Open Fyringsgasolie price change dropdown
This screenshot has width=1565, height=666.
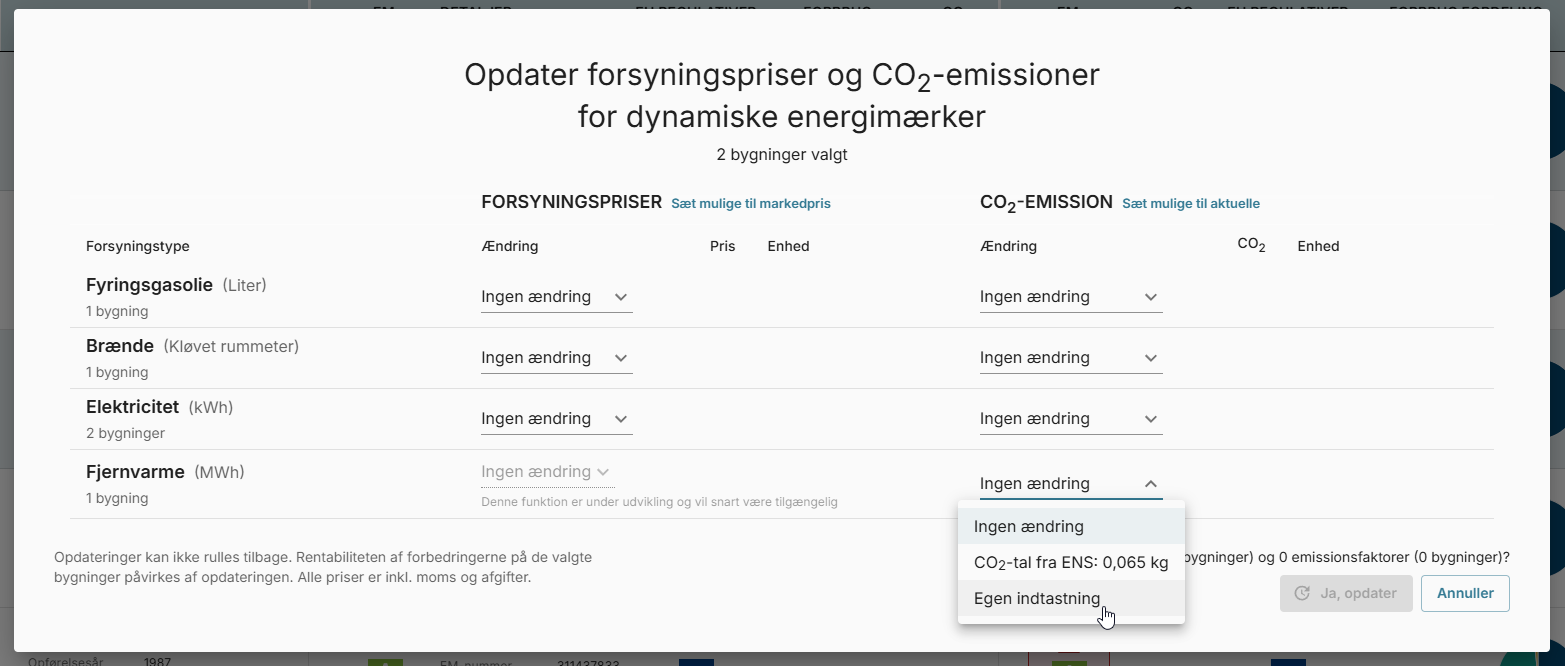[x=556, y=297]
